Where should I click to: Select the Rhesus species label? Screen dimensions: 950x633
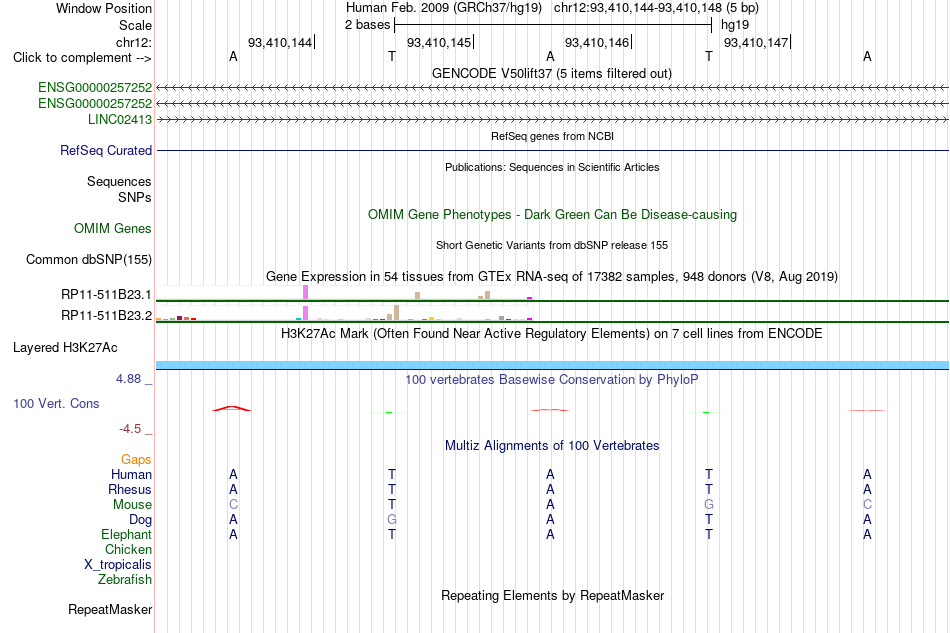tap(130, 489)
